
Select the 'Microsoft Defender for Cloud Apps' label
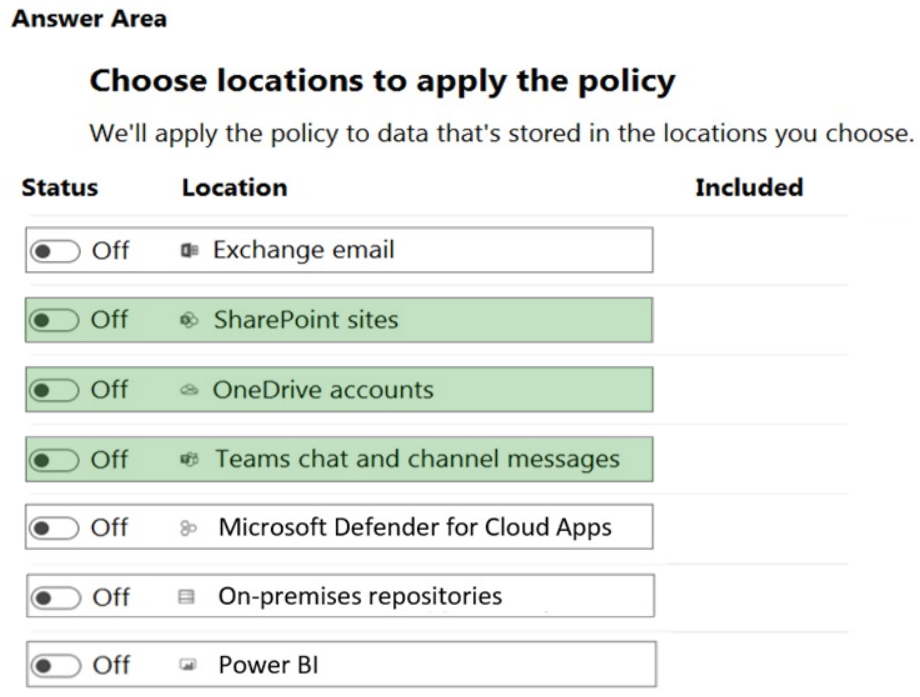tap(415, 528)
